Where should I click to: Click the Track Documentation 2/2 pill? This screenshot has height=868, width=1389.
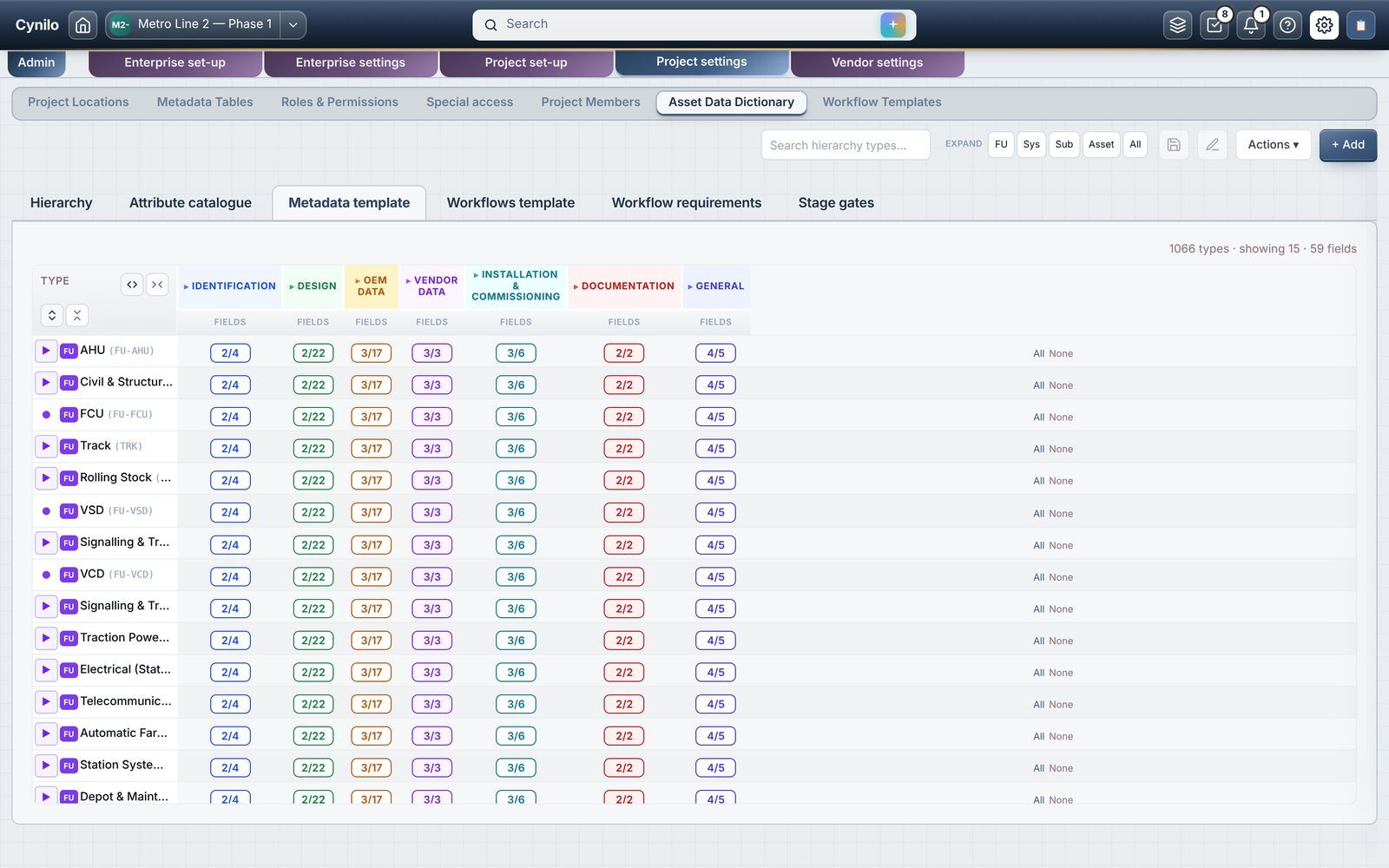(624, 449)
